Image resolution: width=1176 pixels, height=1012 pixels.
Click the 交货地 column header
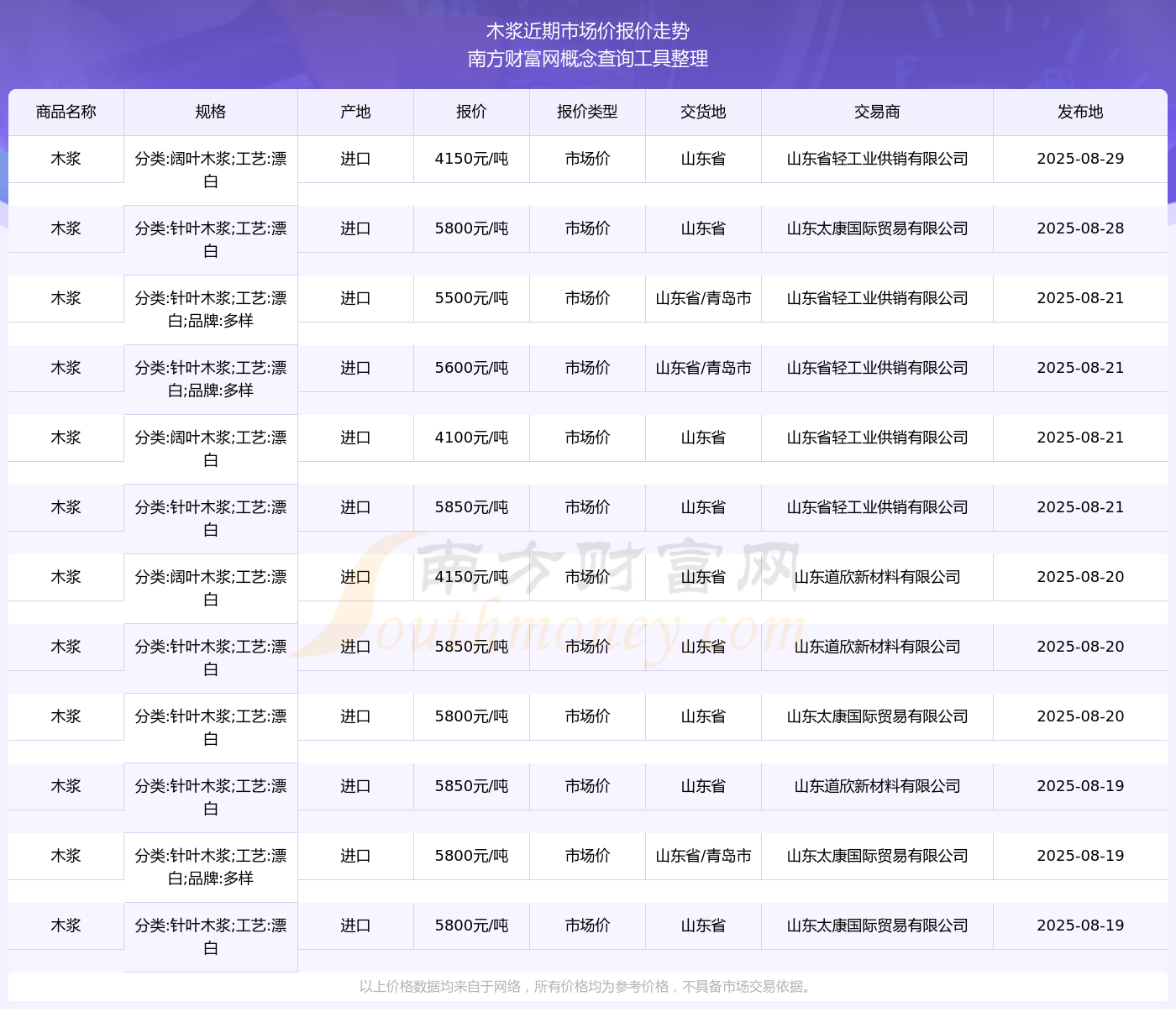(x=703, y=113)
